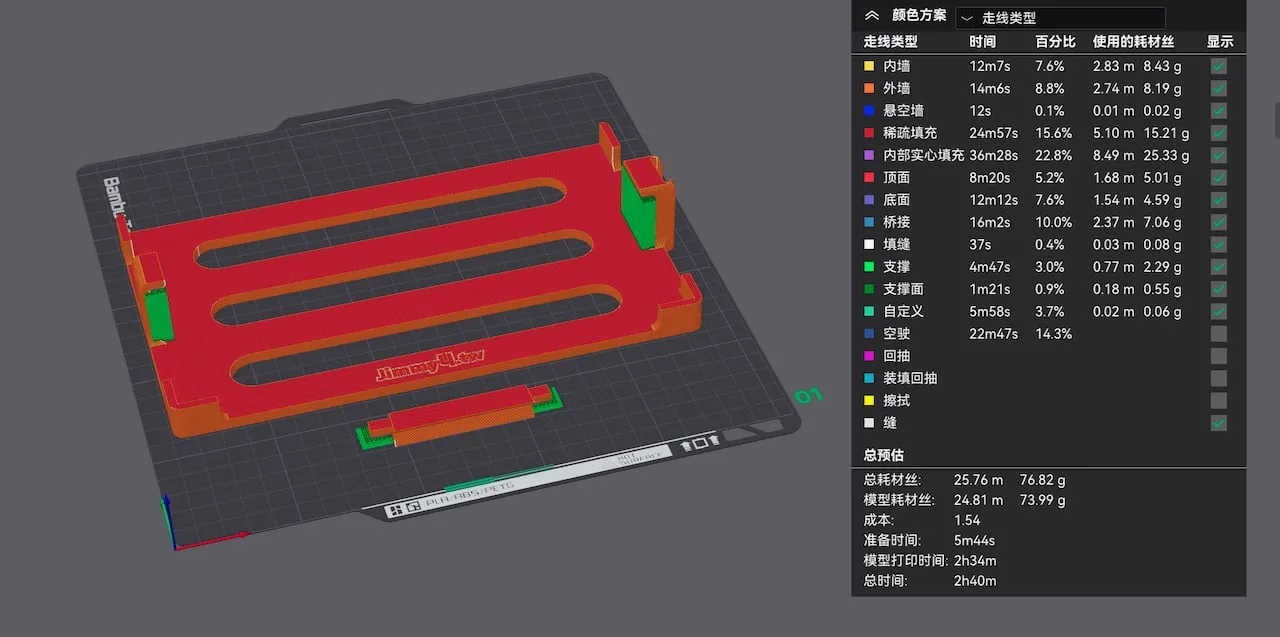
Task: Toggle visibility of 稀疏填充 infill
Action: 1219,133
